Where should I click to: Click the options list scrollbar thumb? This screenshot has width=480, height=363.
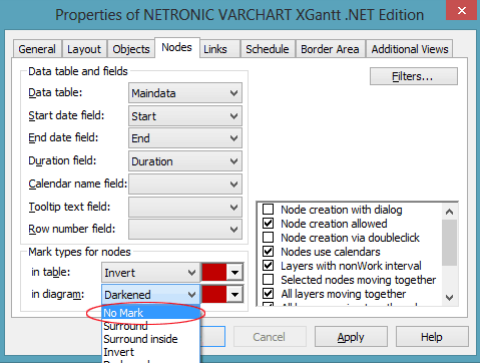pos(449,243)
